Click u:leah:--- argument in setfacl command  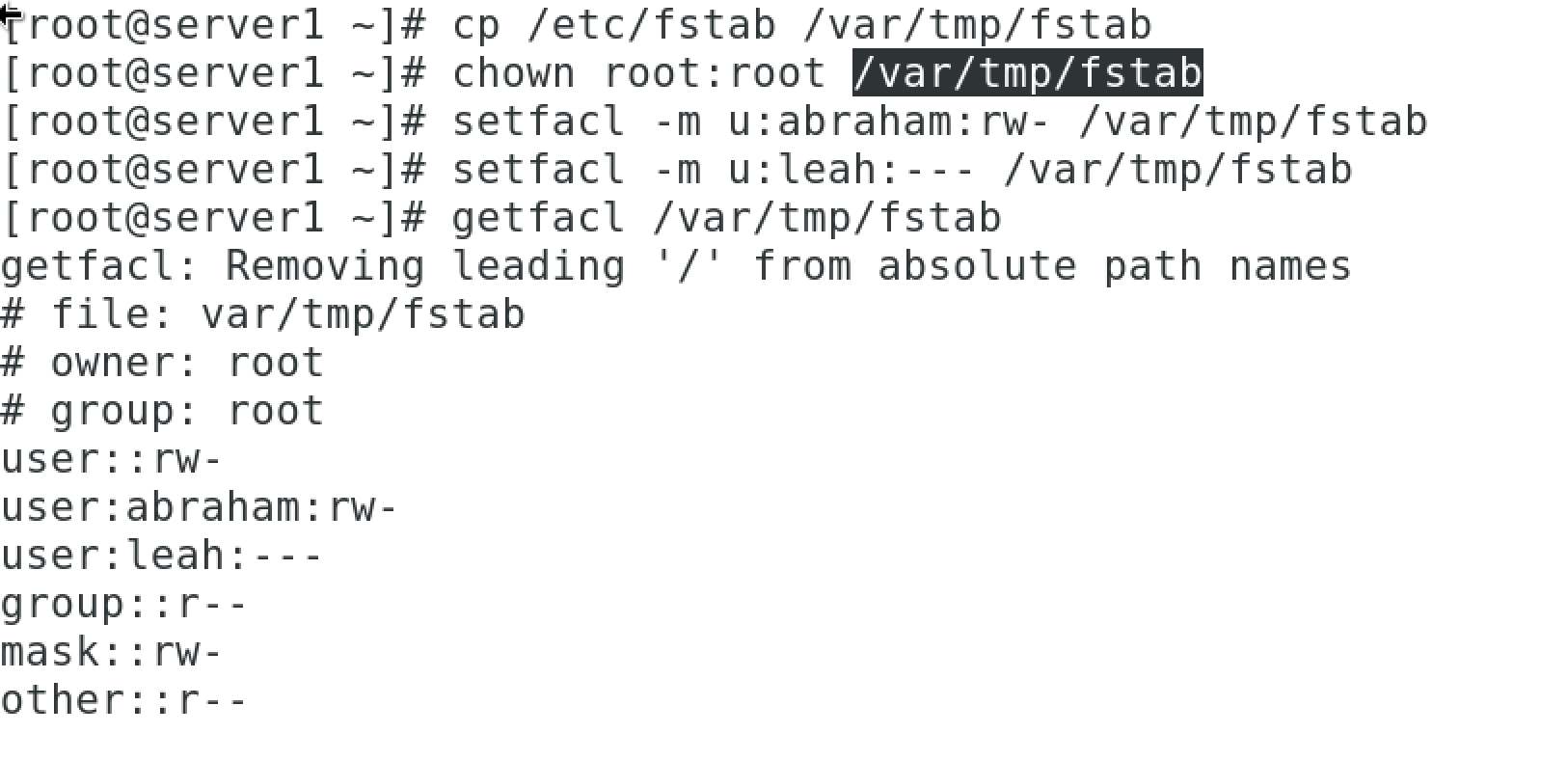tap(852, 170)
